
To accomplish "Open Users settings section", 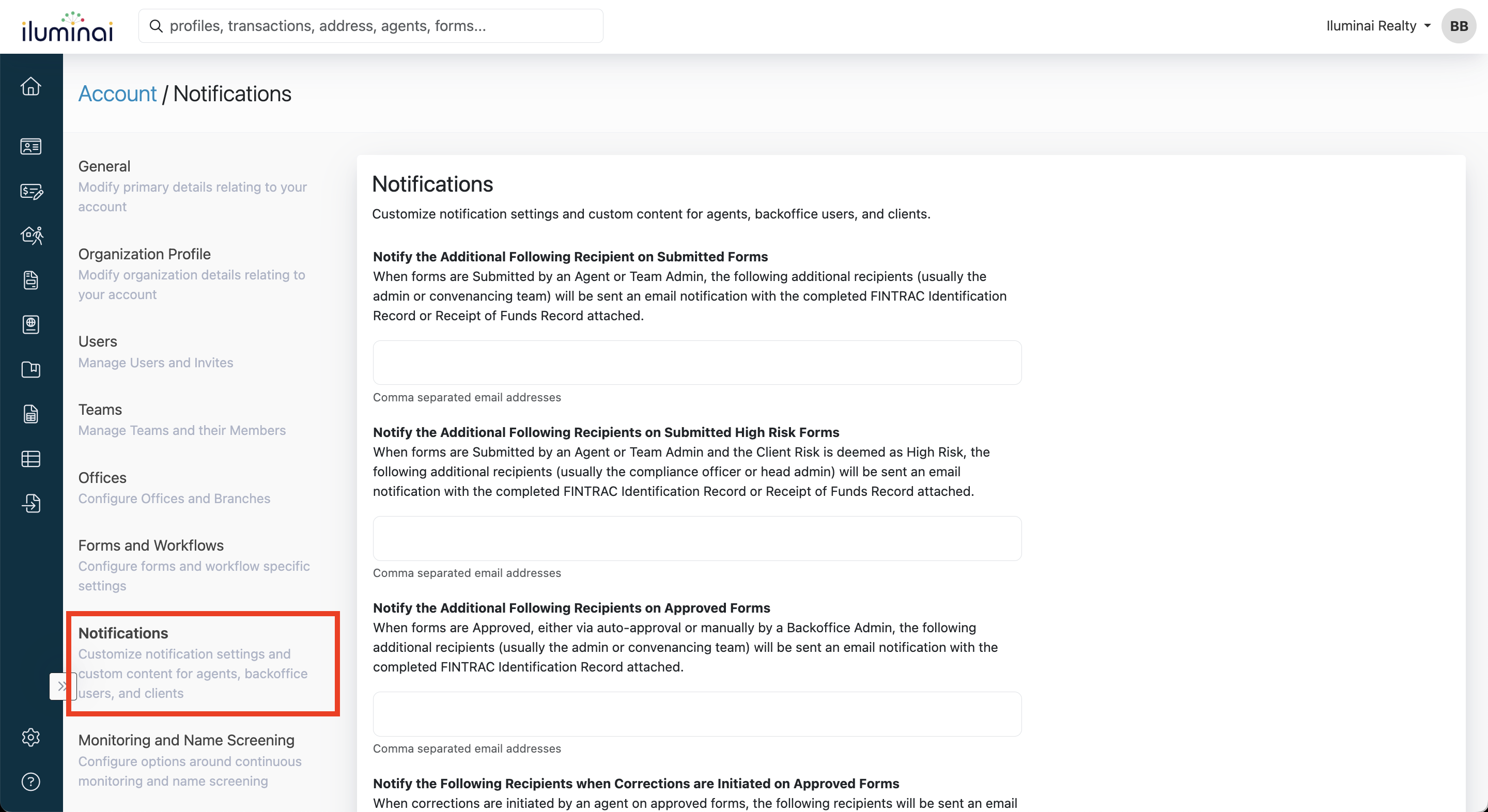I will click(98, 342).
